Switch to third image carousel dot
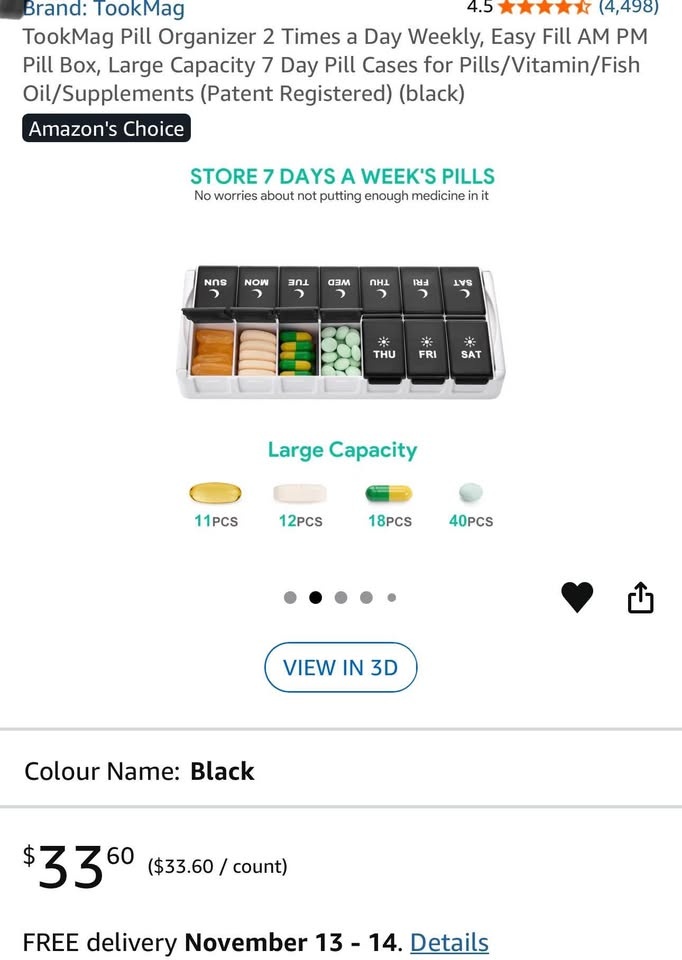This screenshot has width=682, height=960. pyautogui.click(x=341, y=598)
